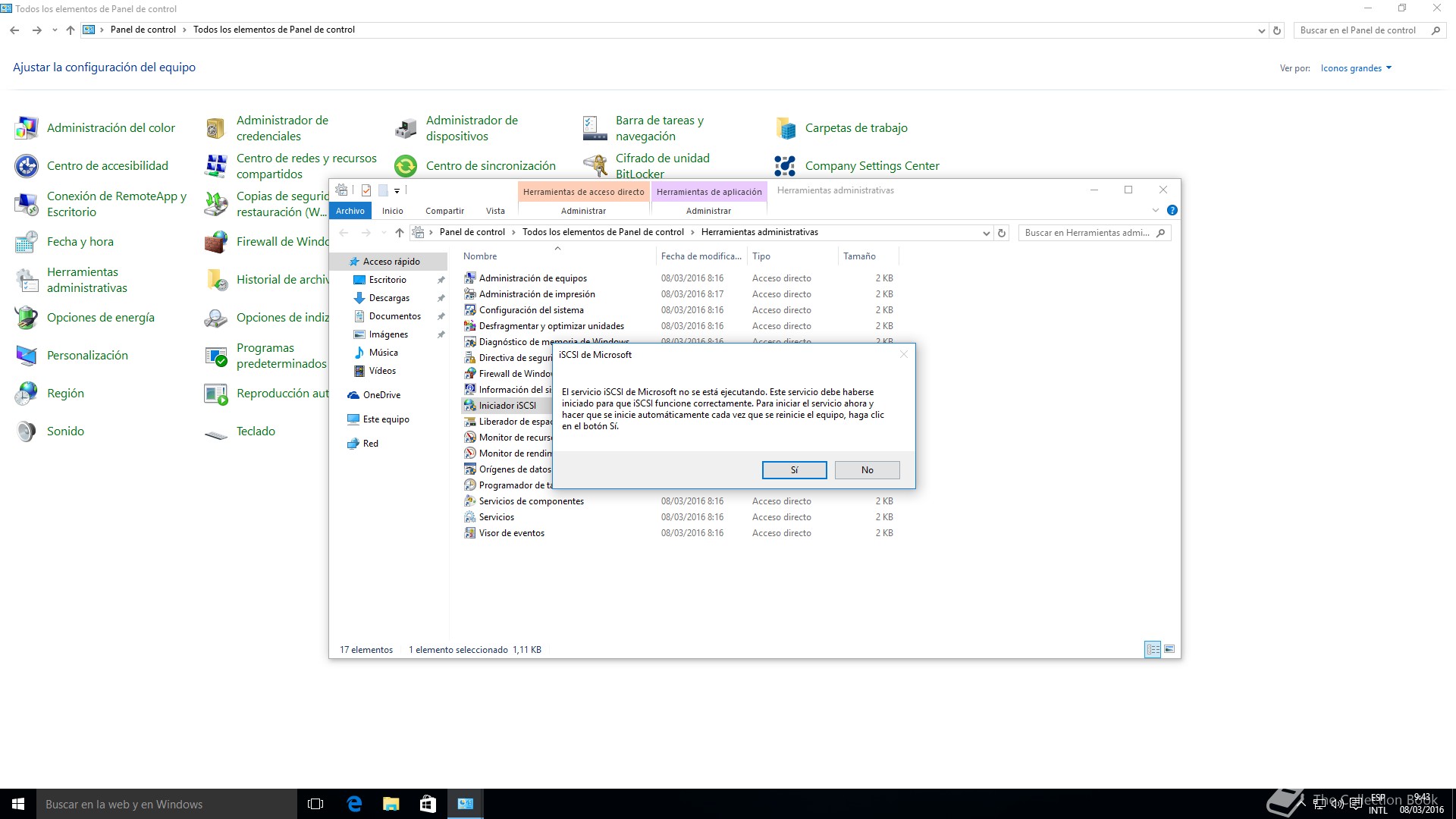Open the quick access toolbar customize dropdown
Screen dimensions: 1456x819
point(397,190)
